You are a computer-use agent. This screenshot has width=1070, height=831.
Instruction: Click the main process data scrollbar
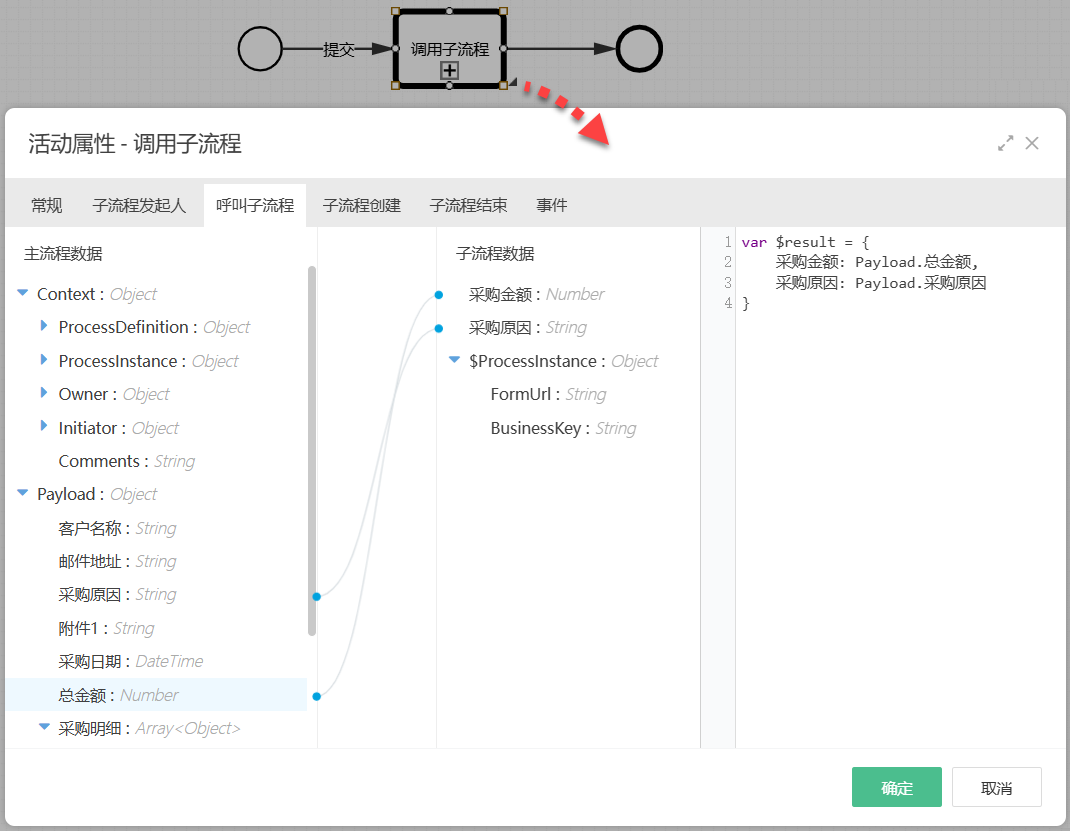click(x=312, y=450)
